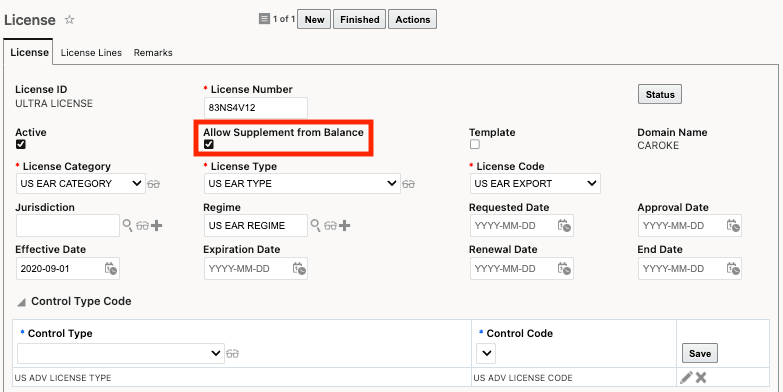Image resolution: width=783 pixels, height=392 pixels.
Task: Uncheck Allow Supplement from Balance
Action: pyautogui.click(x=209, y=144)
